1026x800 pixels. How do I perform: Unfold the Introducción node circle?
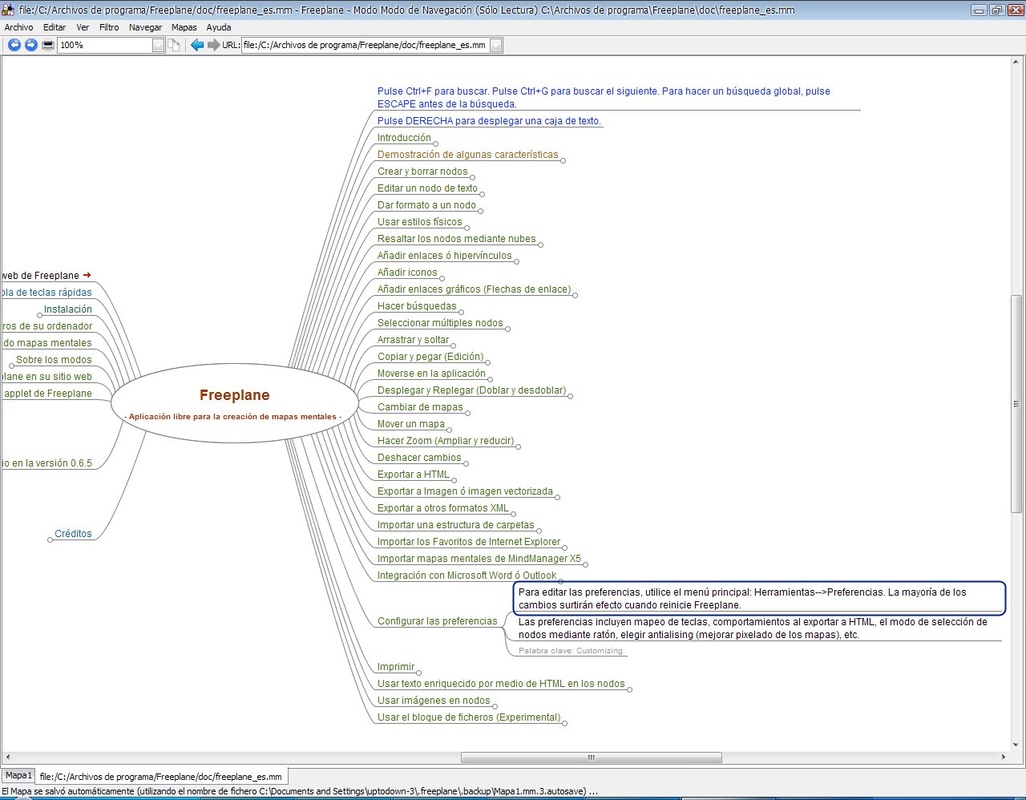coord(435,144)
